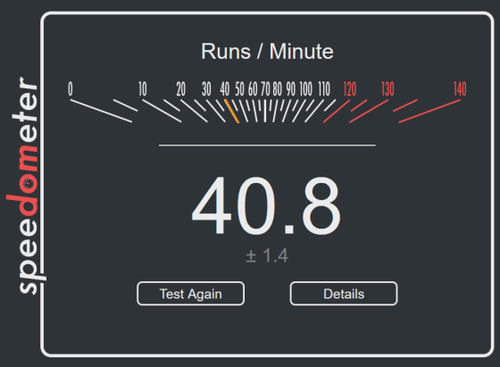
Task: Open the Details button
Action: pos(344,294)
